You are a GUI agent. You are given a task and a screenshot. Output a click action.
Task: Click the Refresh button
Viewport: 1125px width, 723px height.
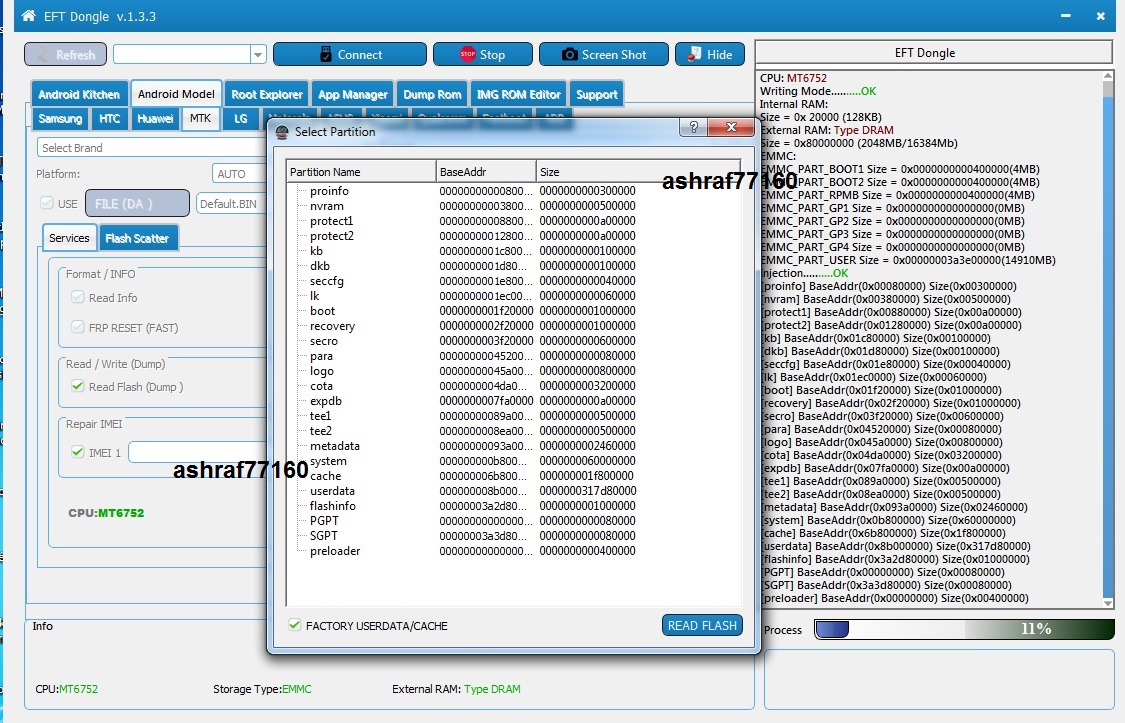click(65, 55)
